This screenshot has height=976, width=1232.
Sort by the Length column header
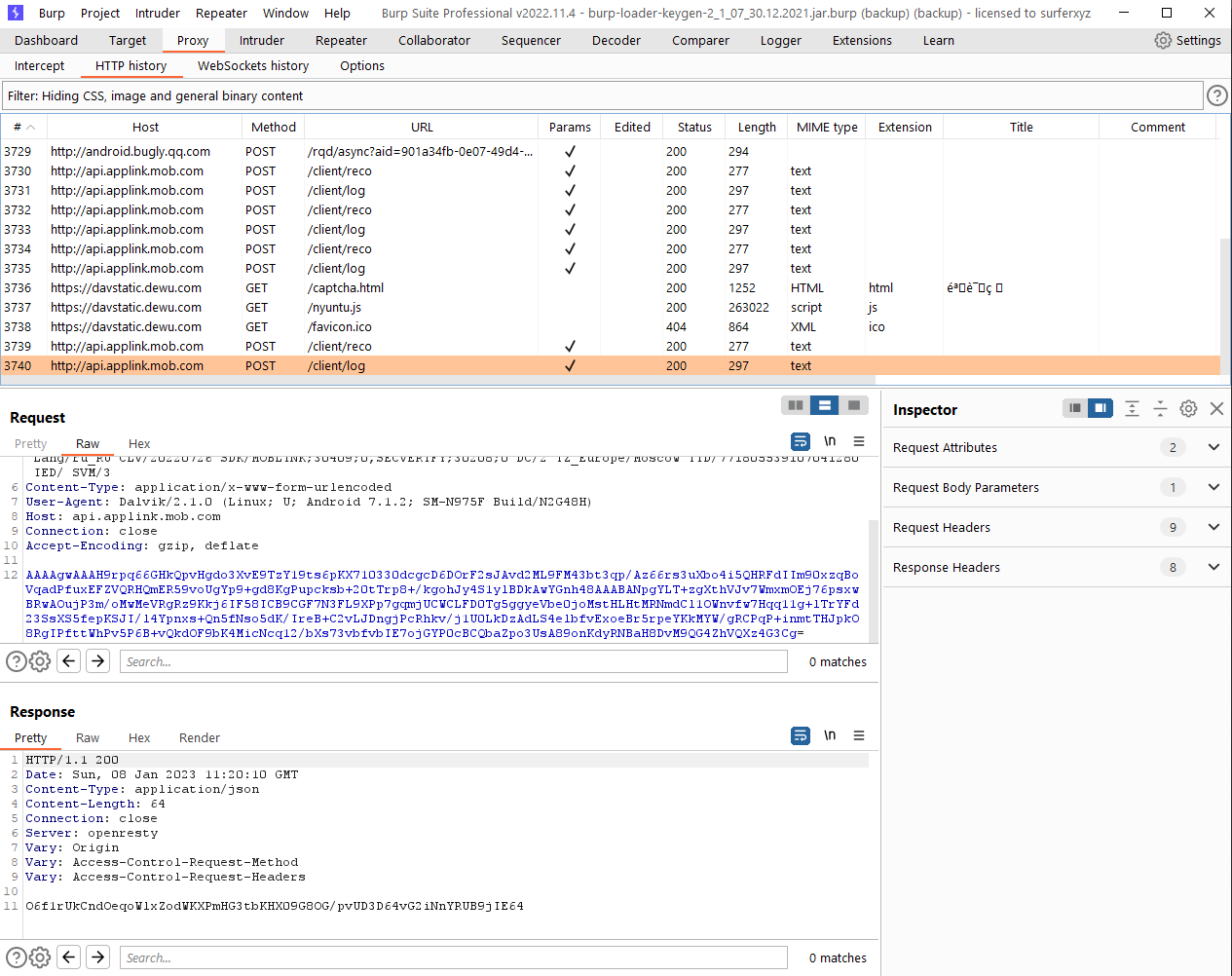click(x=757, y=127)
